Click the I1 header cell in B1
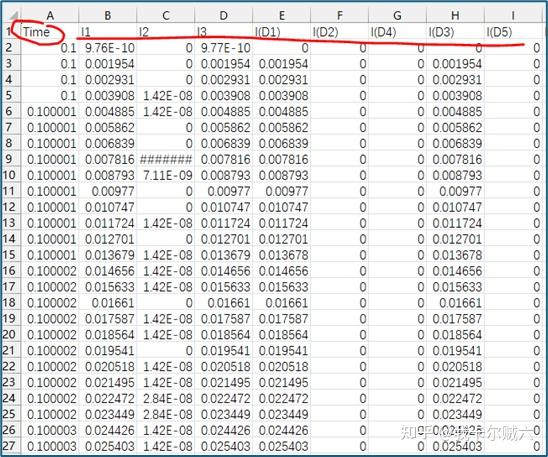The height and width of the screenshot is (457, 548). (x=108, y=32)
